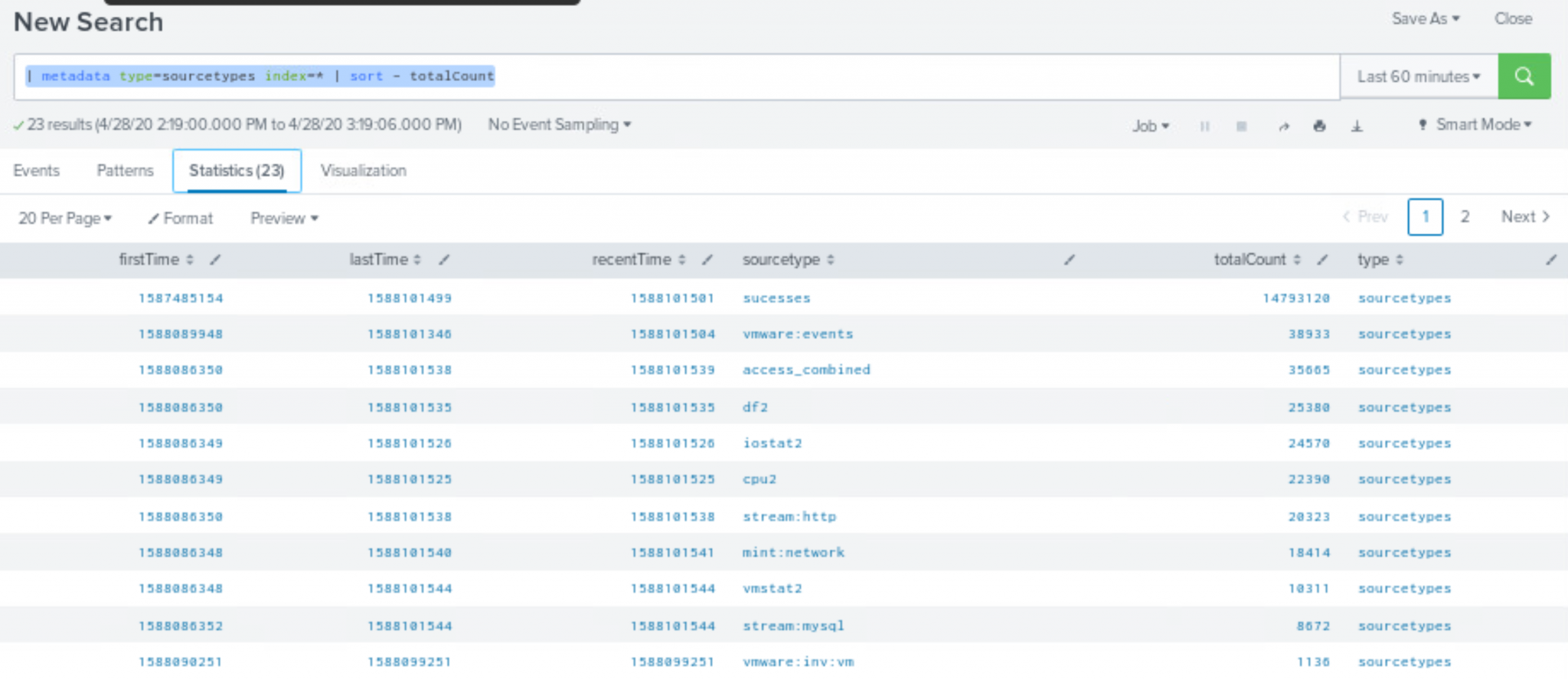Screen dimensions: 1568x679
Task: Click the vmstat2 sourcetype cell
Action: pyautogui.click(x=773, y=589)
